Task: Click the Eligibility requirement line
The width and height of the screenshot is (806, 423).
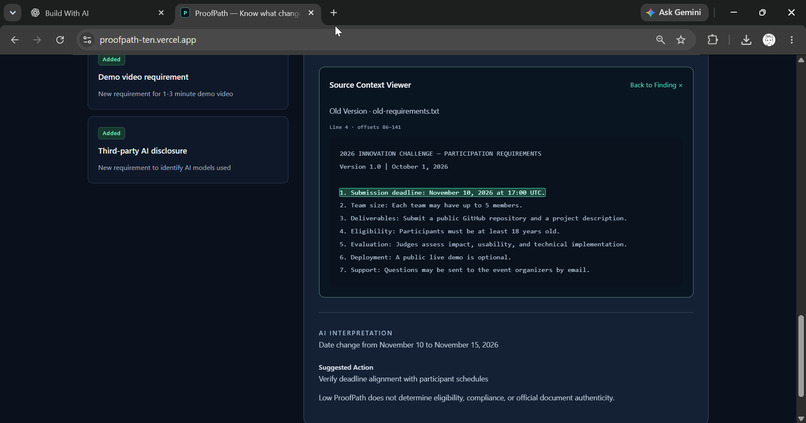Action: point(449,231)
